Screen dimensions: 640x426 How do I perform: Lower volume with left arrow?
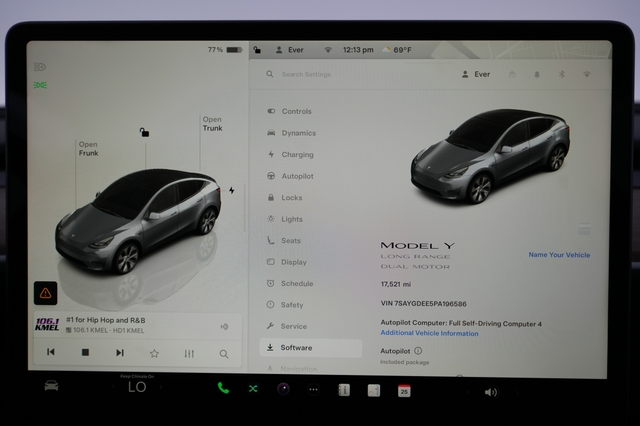click(468, 392)
